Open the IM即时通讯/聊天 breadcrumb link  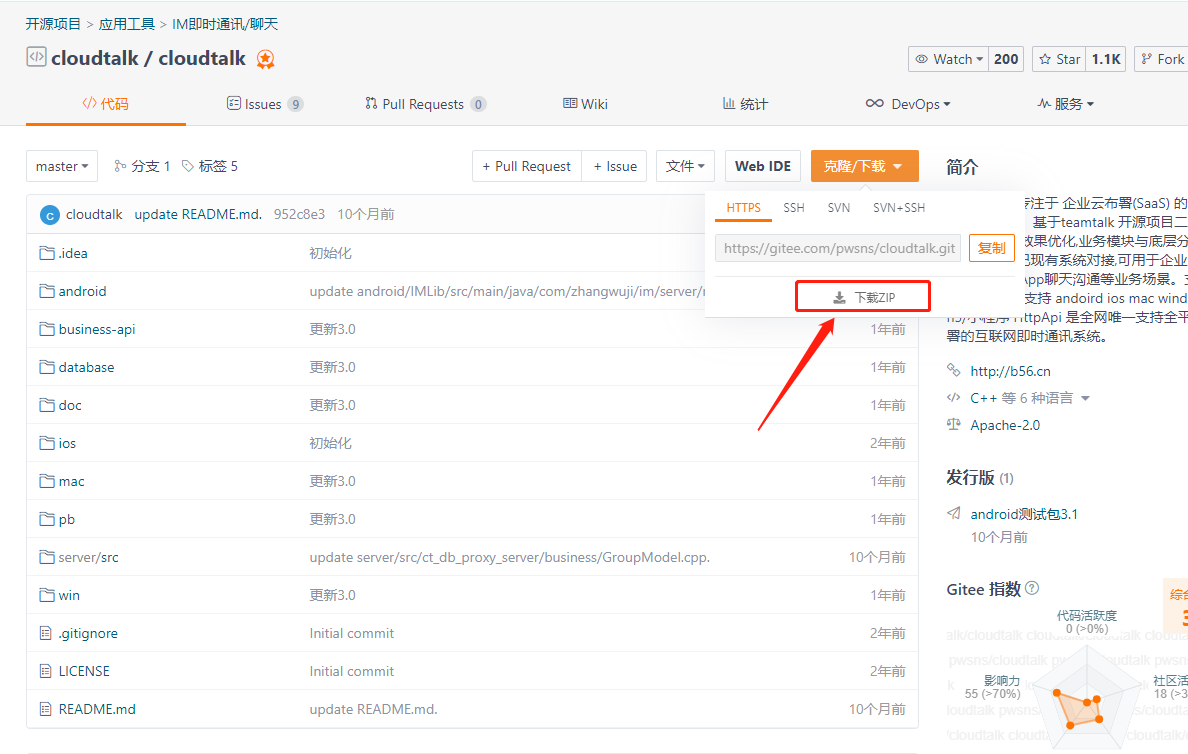[x=225, y=24]
